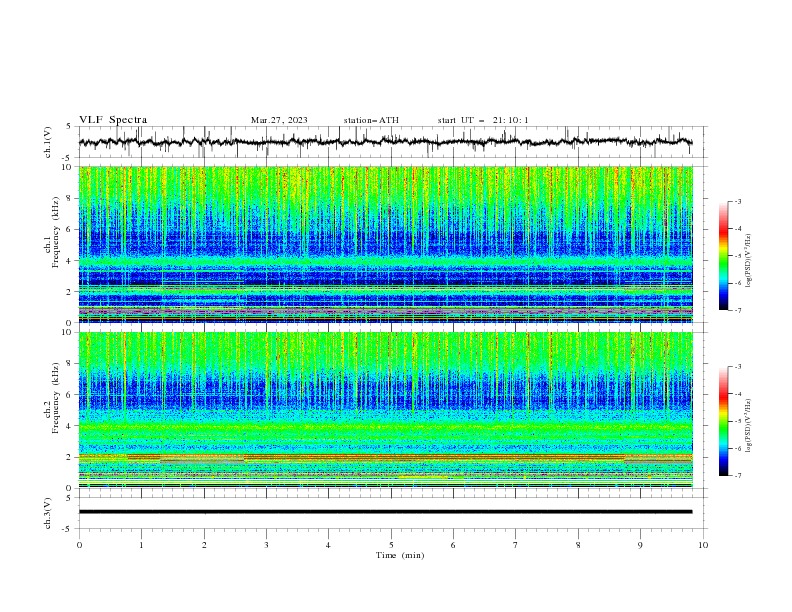This screenshot has height=612, width=792.
Task: Click time axis tick label "3"
Action: click(266, 545)
